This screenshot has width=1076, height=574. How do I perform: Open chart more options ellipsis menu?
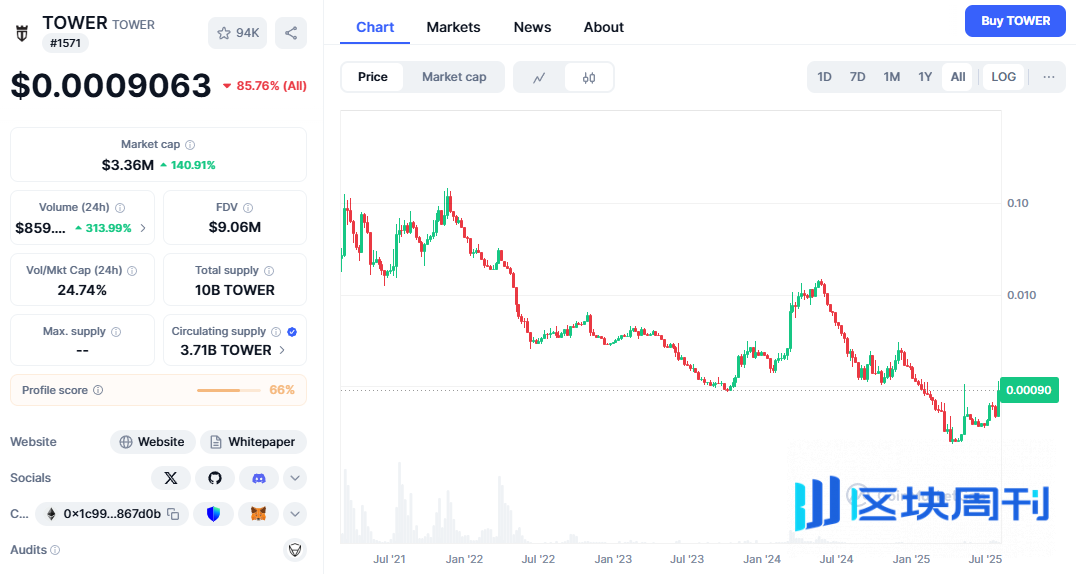point(1049,77)
